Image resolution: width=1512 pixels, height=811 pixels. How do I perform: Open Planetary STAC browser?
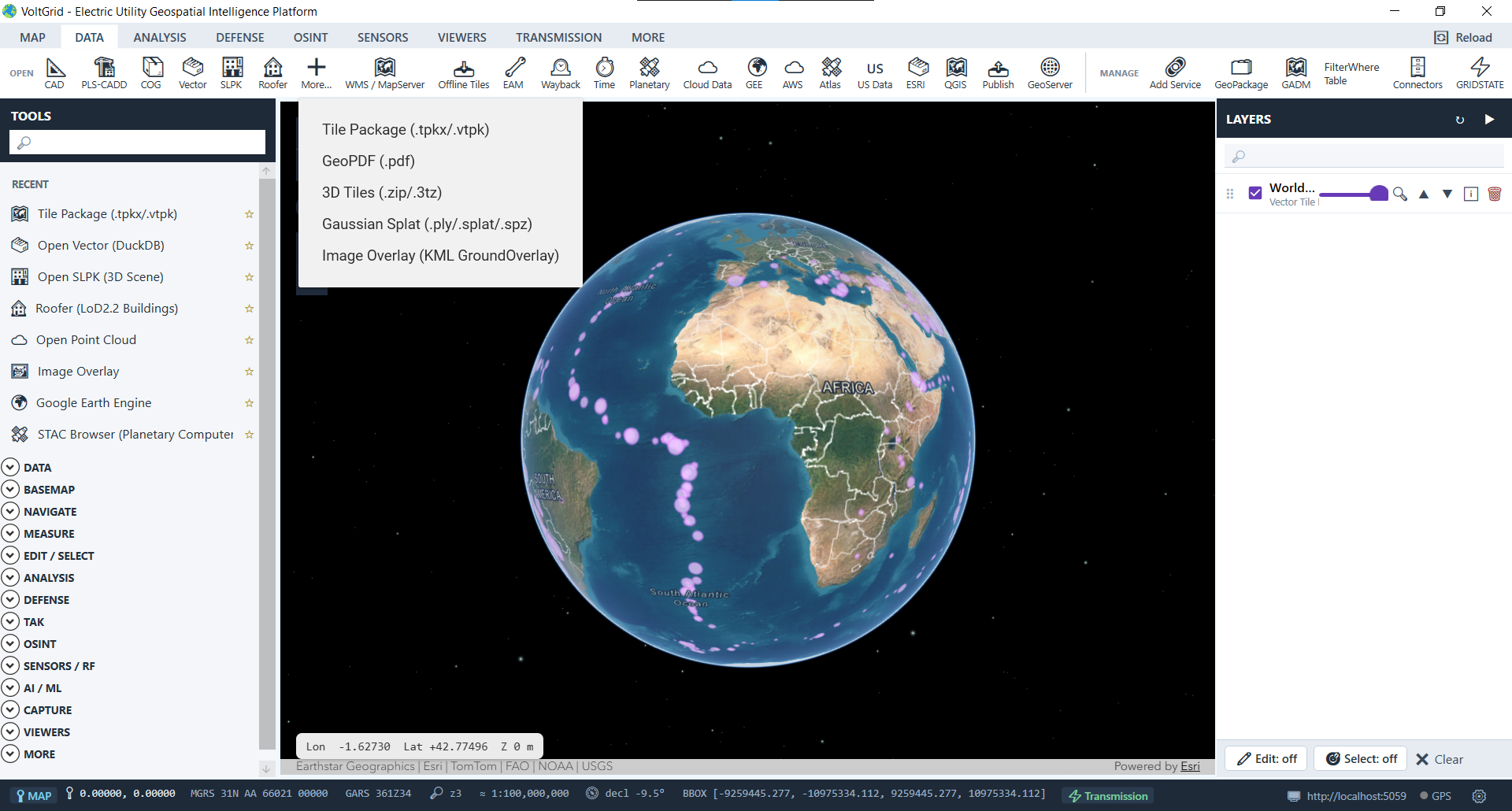tap(650, 73)
